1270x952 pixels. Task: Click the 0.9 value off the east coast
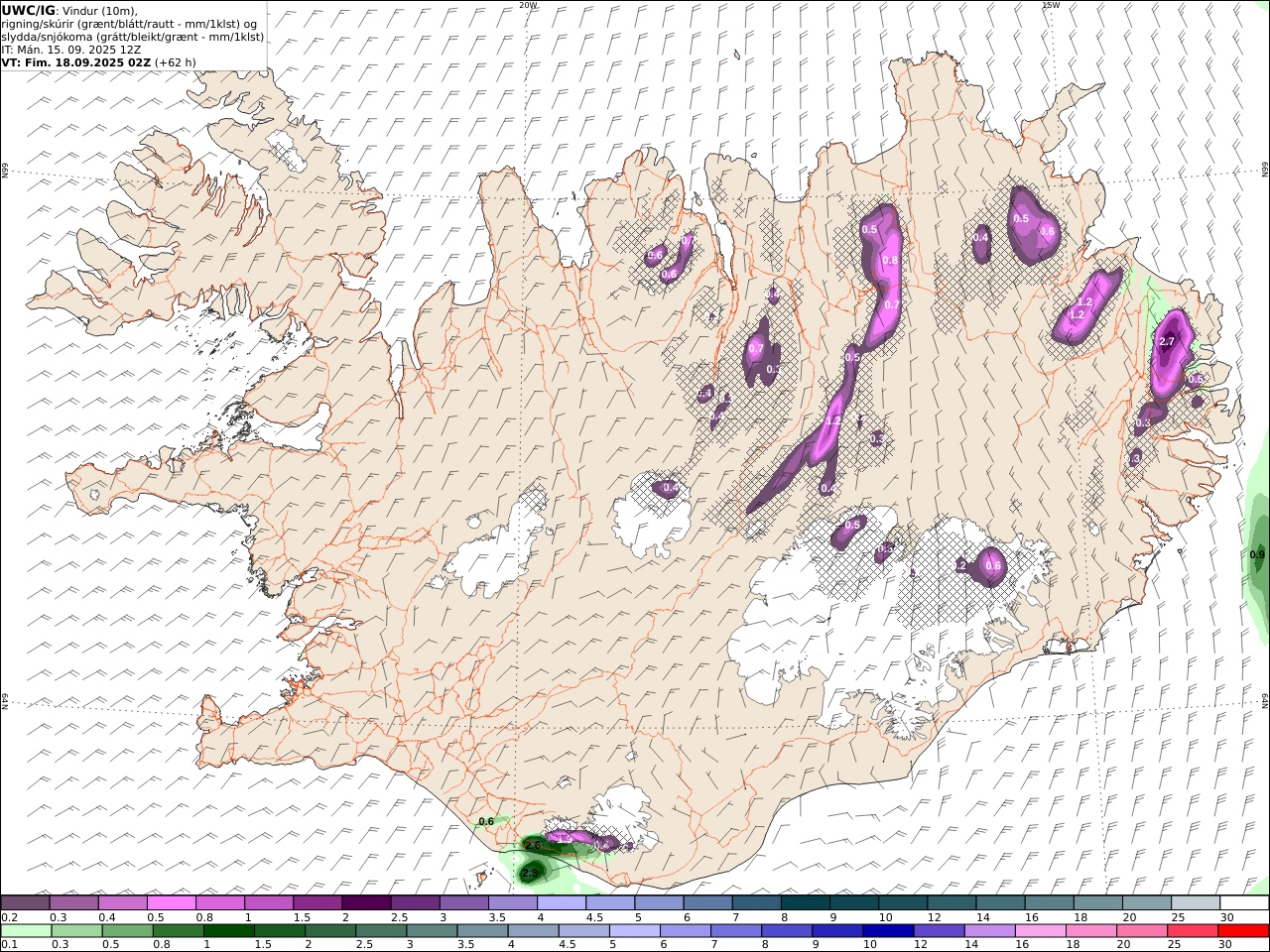1258,554
